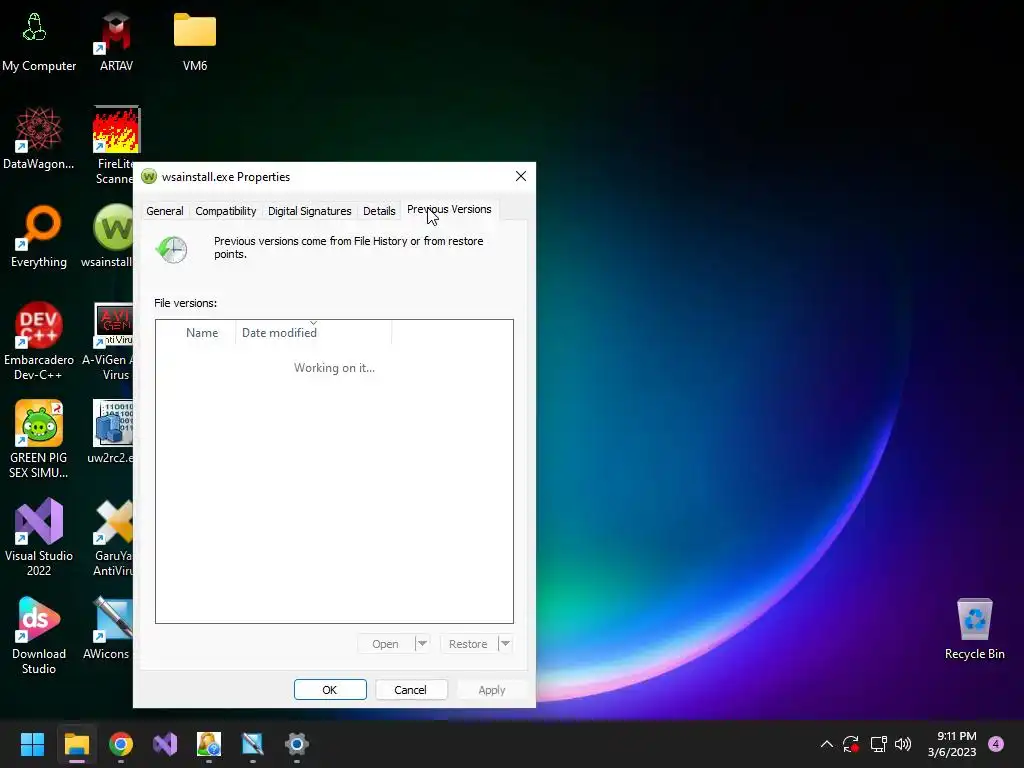Select the FireLite Scanner desktop icon
The height and width of the screenshot is (768, 1024).
(115, 145)
